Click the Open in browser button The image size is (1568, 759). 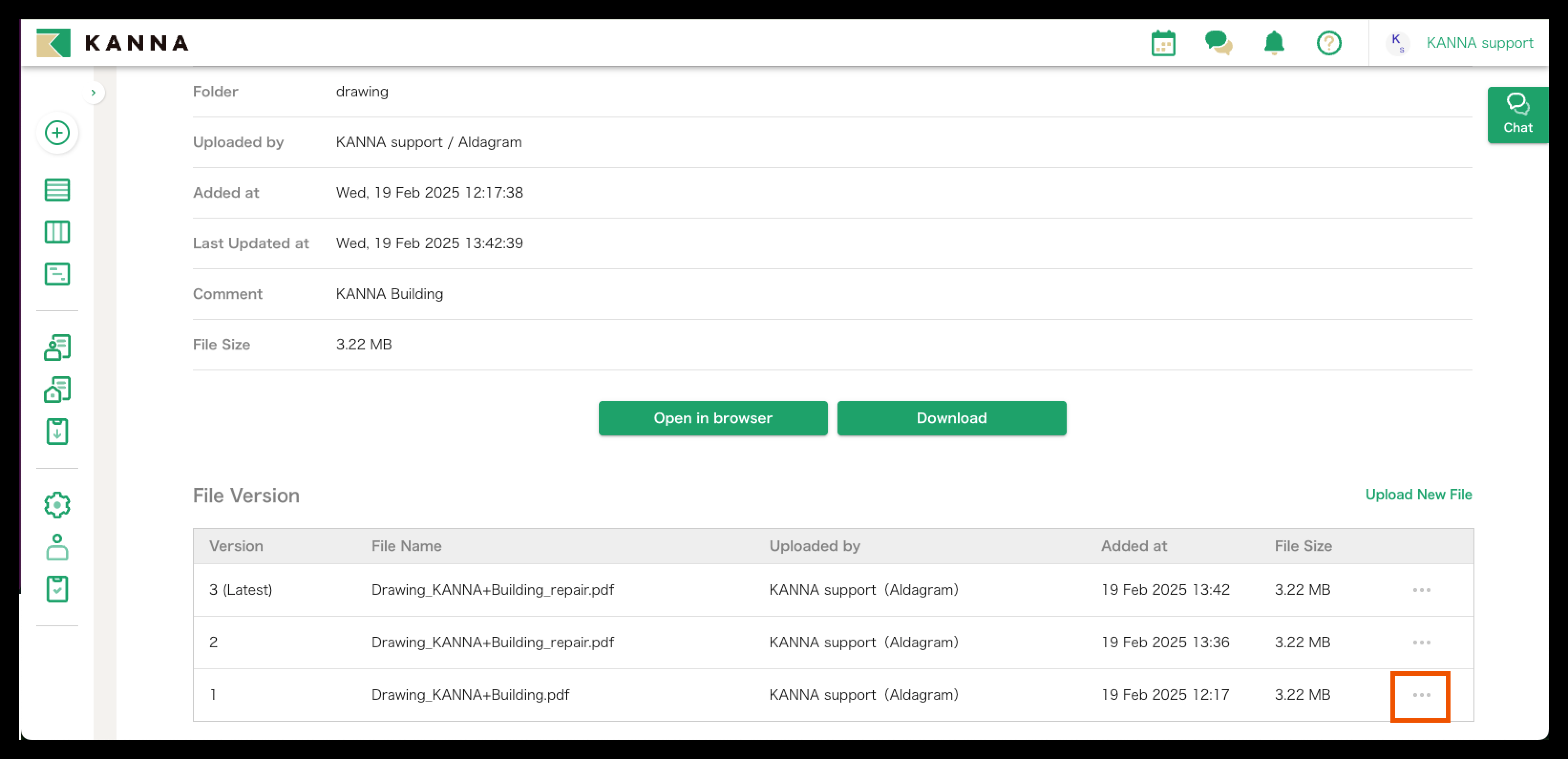[x=713, y=418]
